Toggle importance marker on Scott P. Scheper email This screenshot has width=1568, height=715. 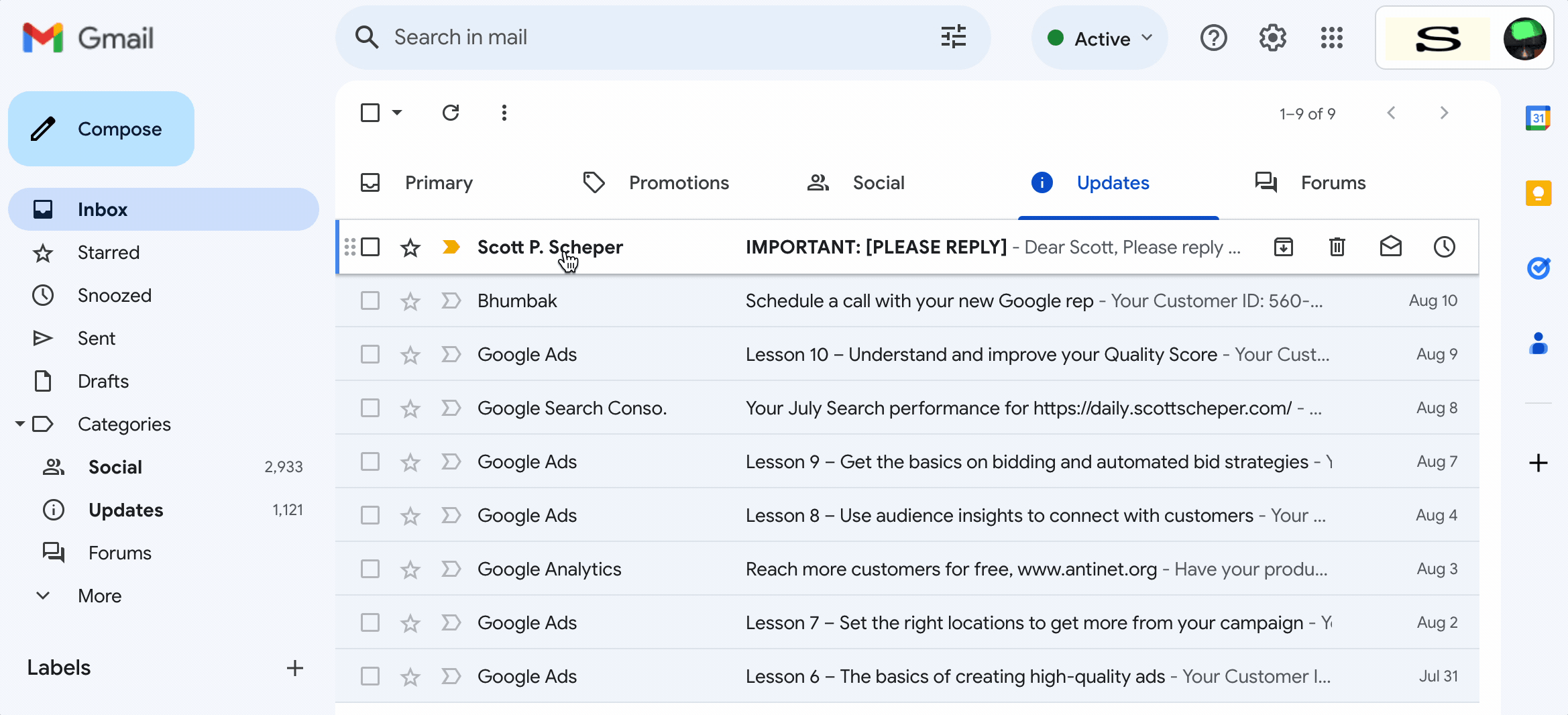[x=451, y=247]
